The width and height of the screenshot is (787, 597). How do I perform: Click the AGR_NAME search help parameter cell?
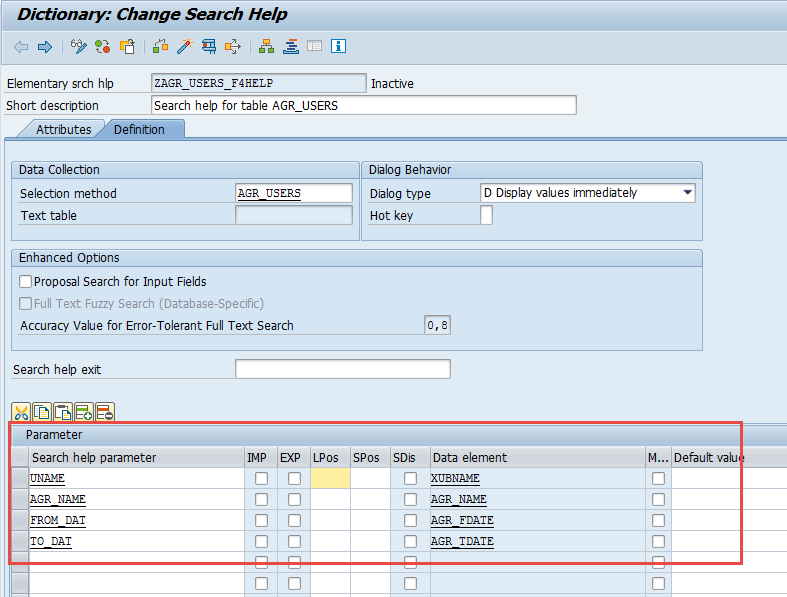137,499
